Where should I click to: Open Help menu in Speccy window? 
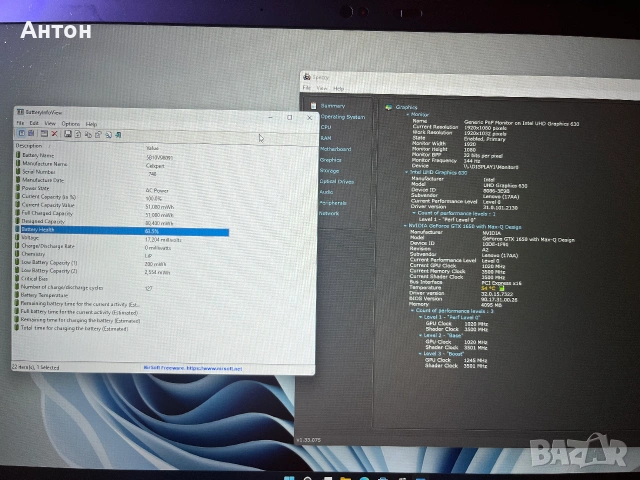(338, 88)
